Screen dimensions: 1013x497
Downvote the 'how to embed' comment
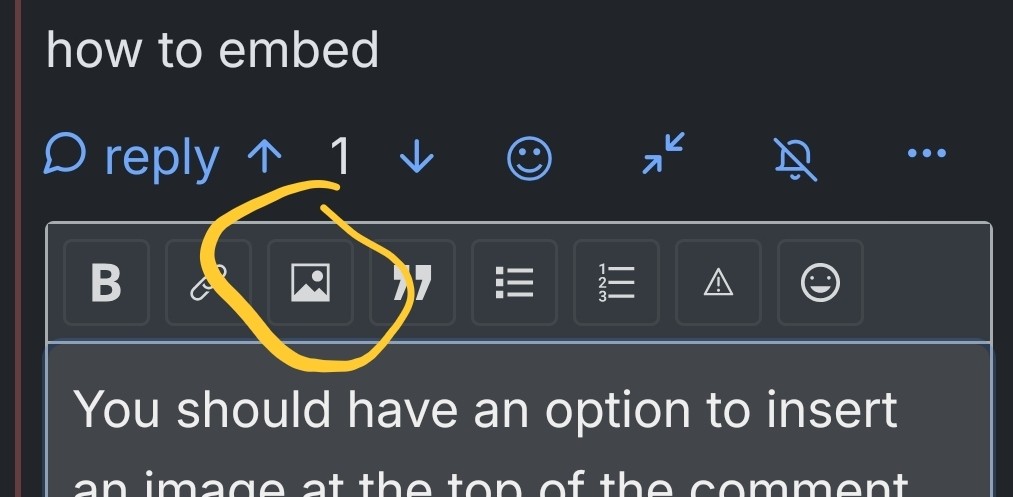click(x=417, y=157)
